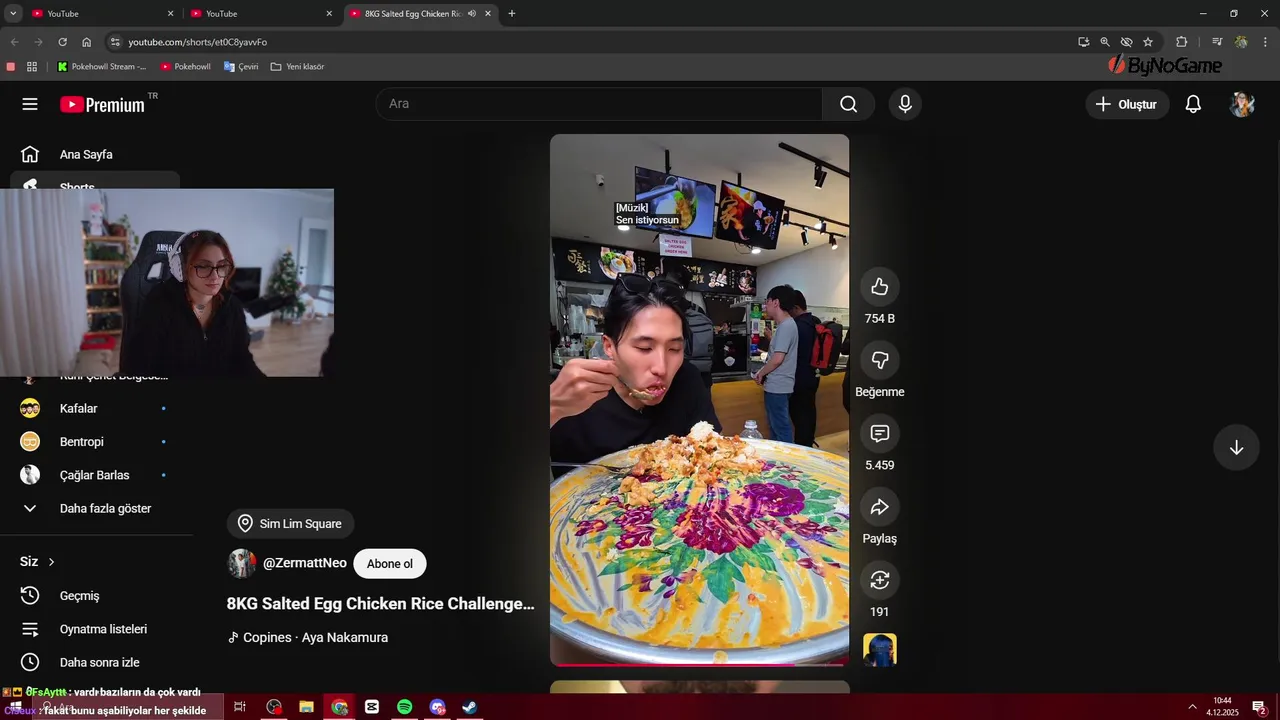Open File Explorer from the taskbar
The width and height of the screenshot is (1280, 720).
307,707
